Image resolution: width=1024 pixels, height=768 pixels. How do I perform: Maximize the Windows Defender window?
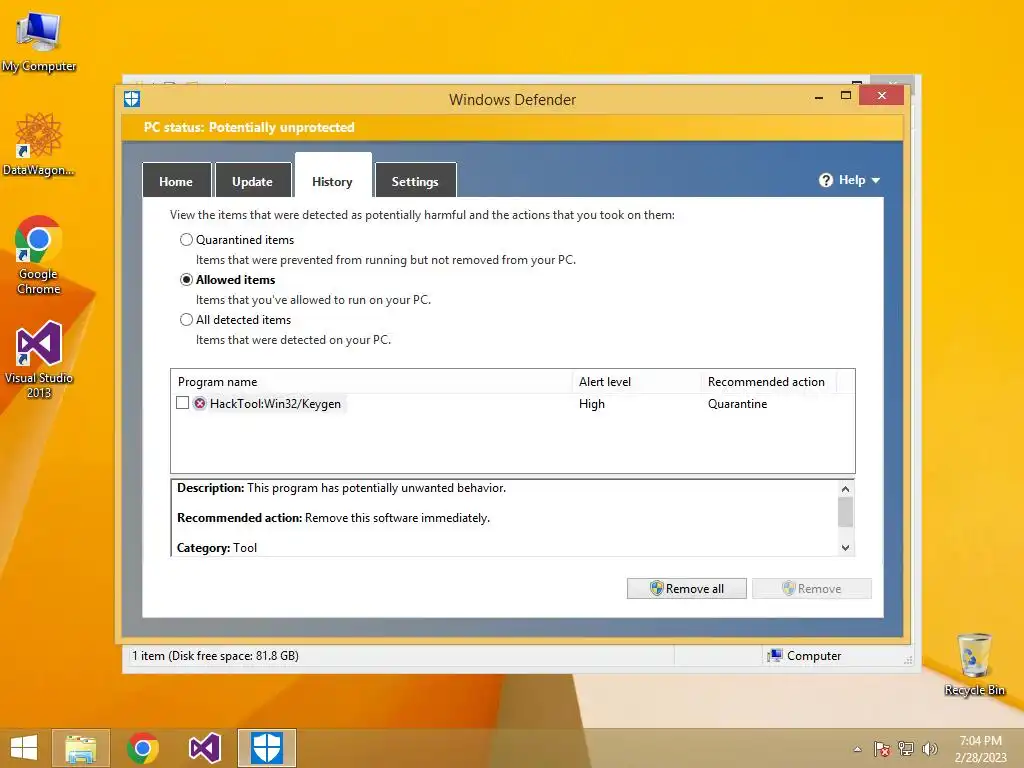[x=846, y=96]
